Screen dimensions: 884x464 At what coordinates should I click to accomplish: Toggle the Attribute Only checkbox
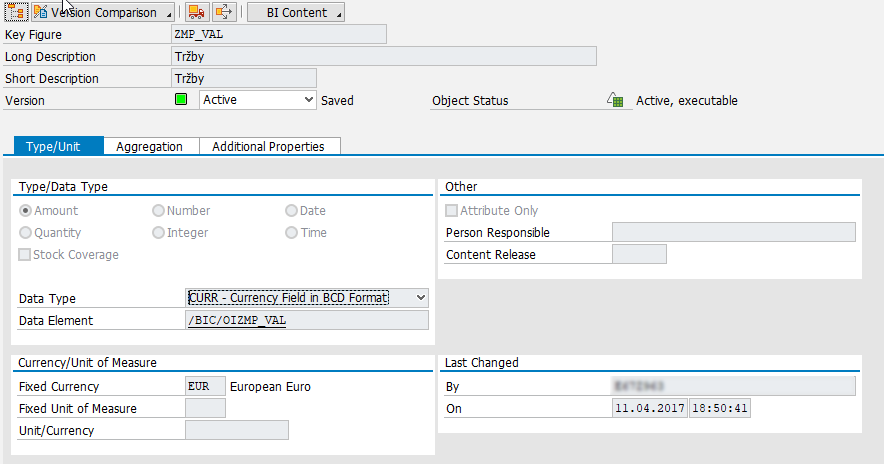[452, 211]
